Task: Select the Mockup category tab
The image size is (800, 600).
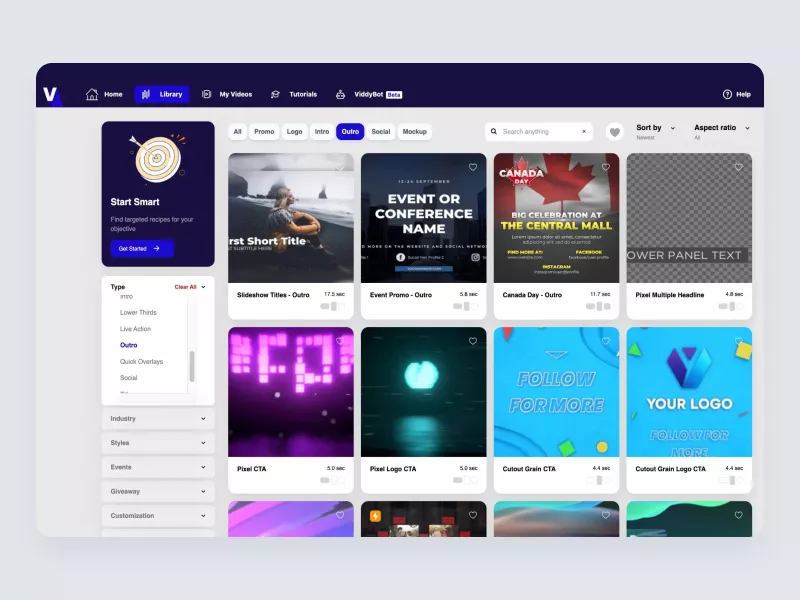Action: [x=414, y=132]
